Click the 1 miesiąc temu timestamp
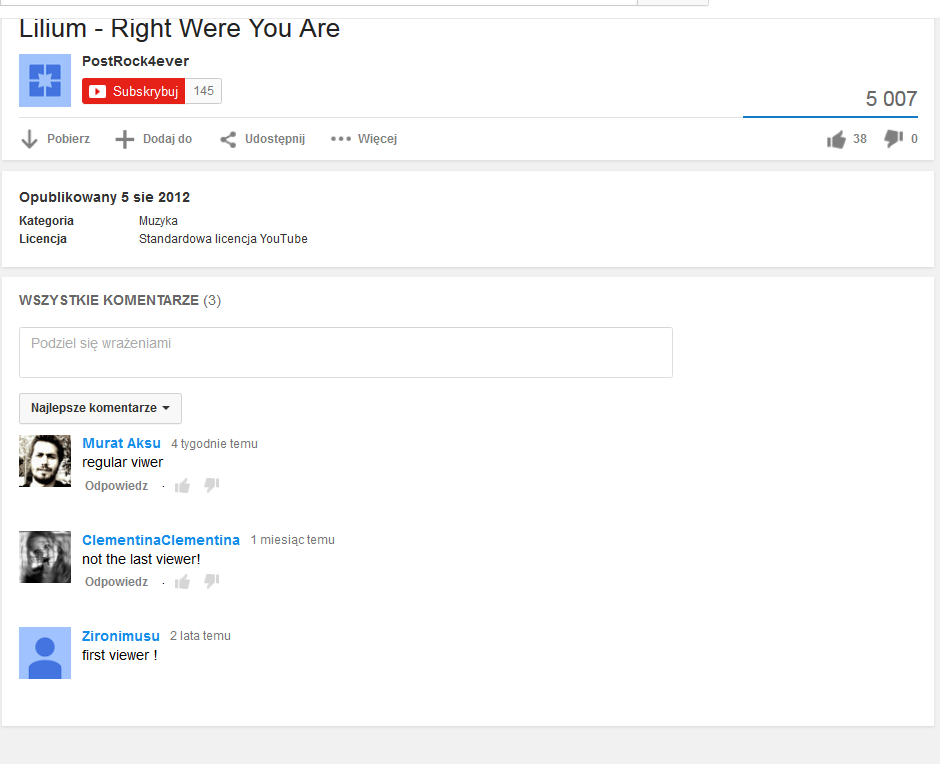The width and height of the screenshot is (940, 764). point(293,540)
